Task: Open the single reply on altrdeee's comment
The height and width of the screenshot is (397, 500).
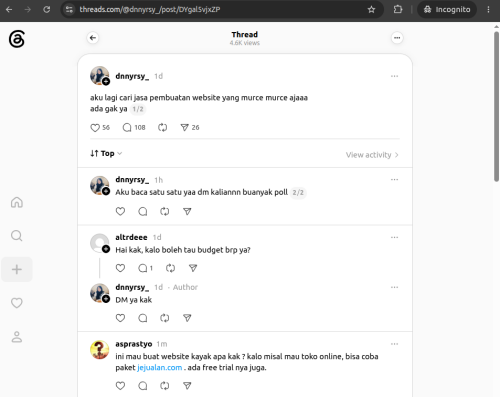Action: click(146, 268)
